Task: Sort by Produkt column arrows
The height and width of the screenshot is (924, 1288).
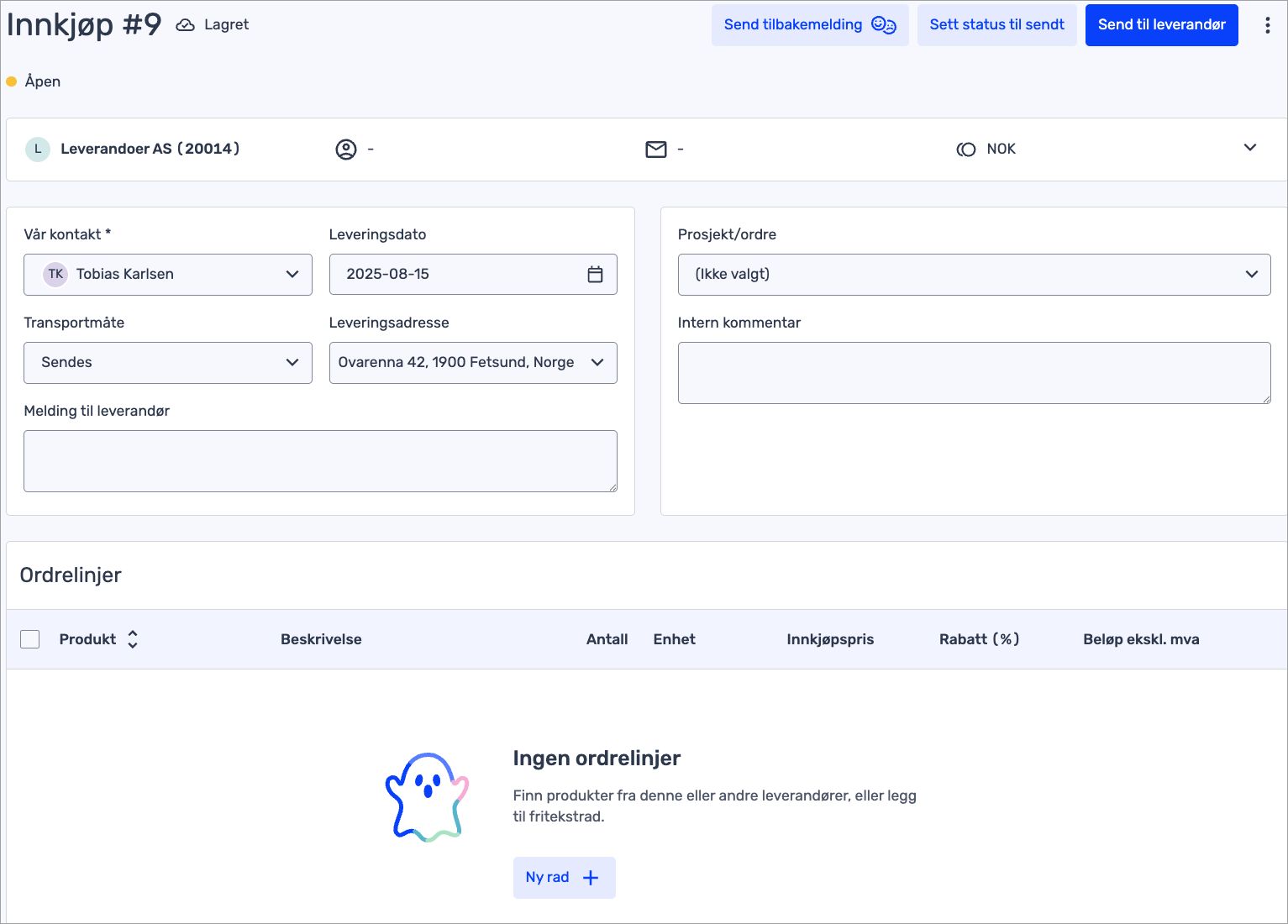Action: [x=133, y=639]
